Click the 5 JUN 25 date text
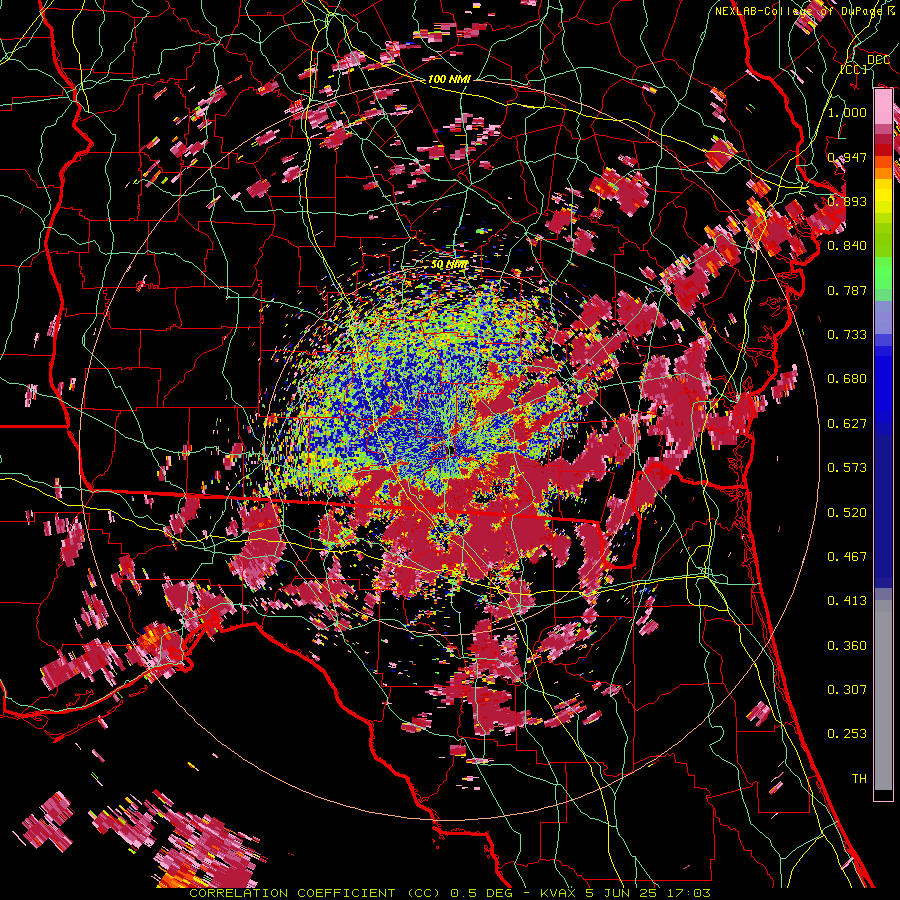 (622, 893)
